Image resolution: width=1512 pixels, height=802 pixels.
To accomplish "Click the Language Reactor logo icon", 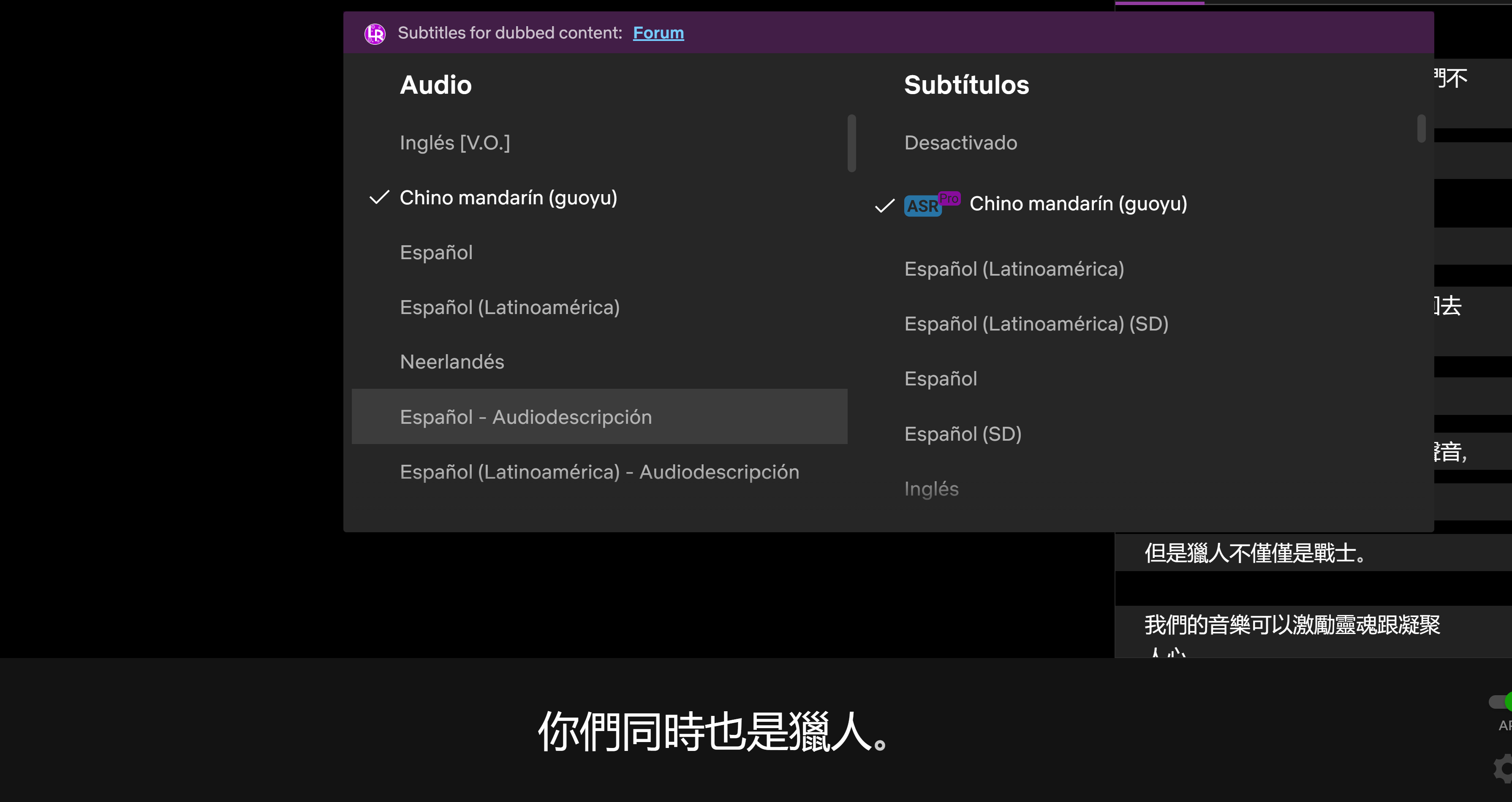I will [375, 33].
